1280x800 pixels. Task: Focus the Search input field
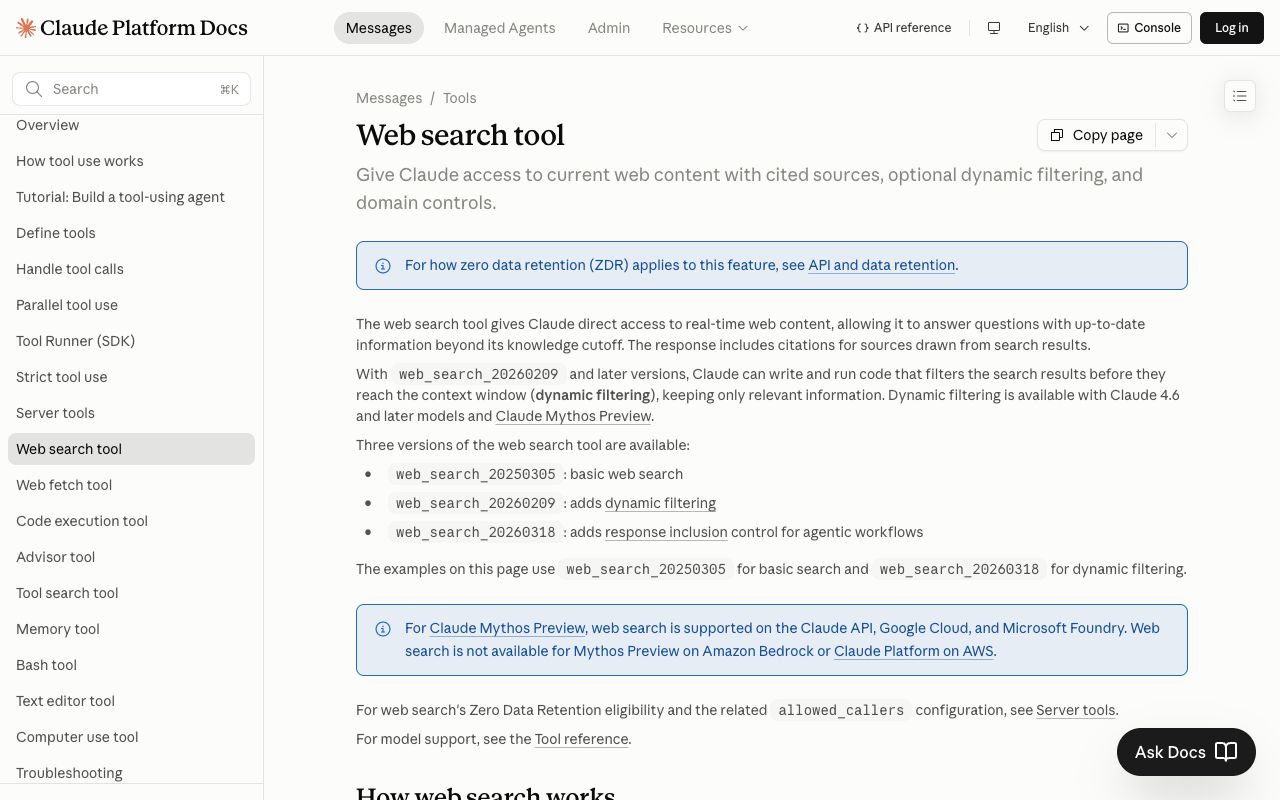[x=131, y=89]
